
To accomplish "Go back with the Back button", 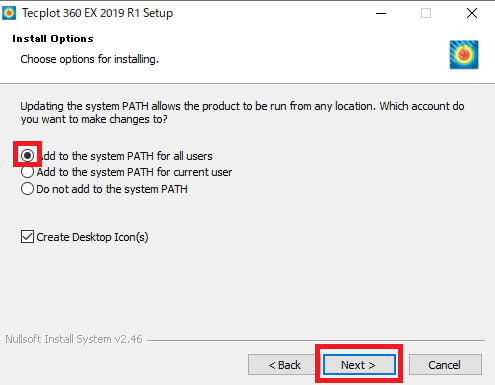I will pyautogui.click(x=284, y=365).
